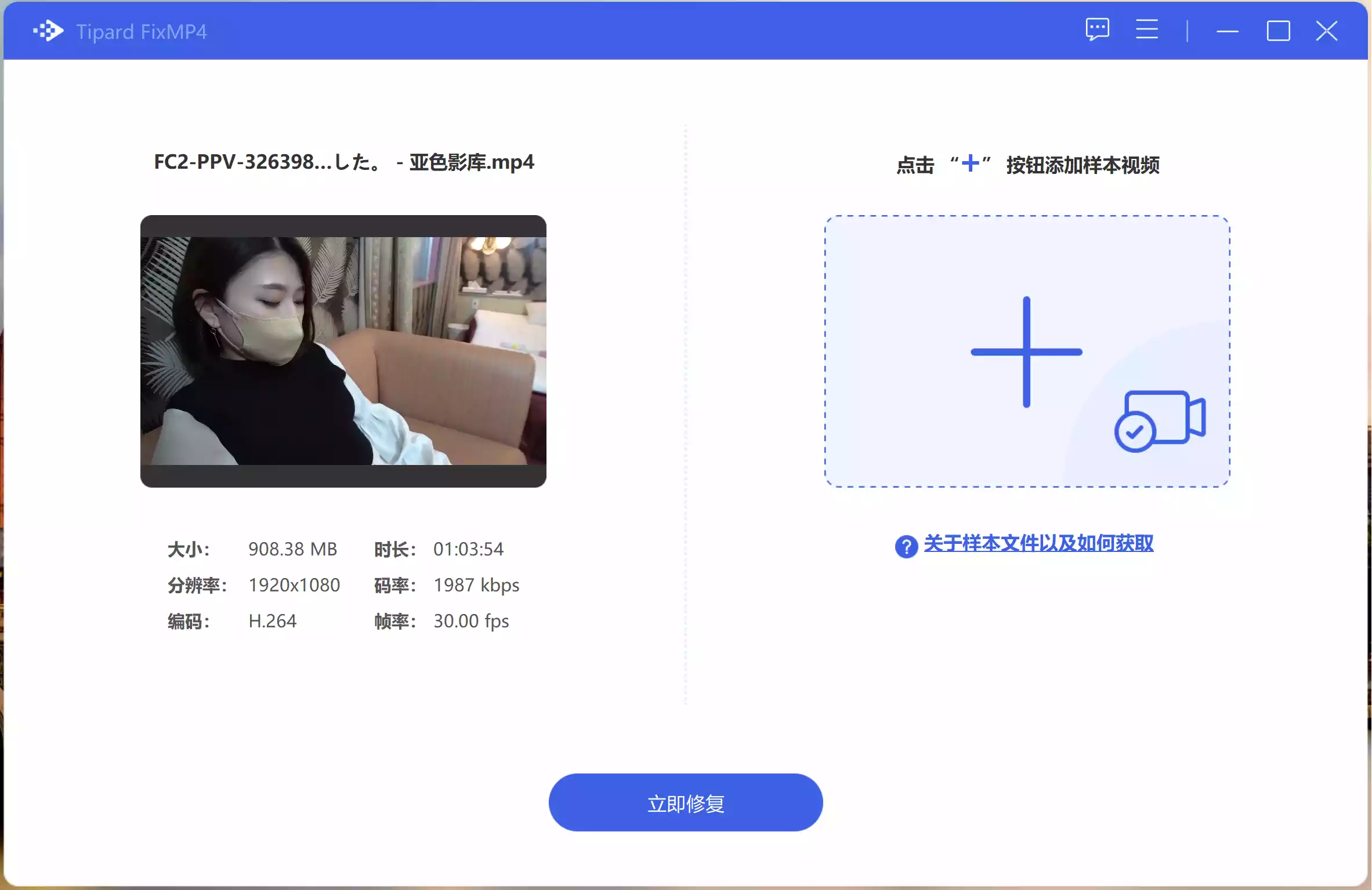
Task: Click the FC2-PPV mp4 file name
Action: (343, 162)
